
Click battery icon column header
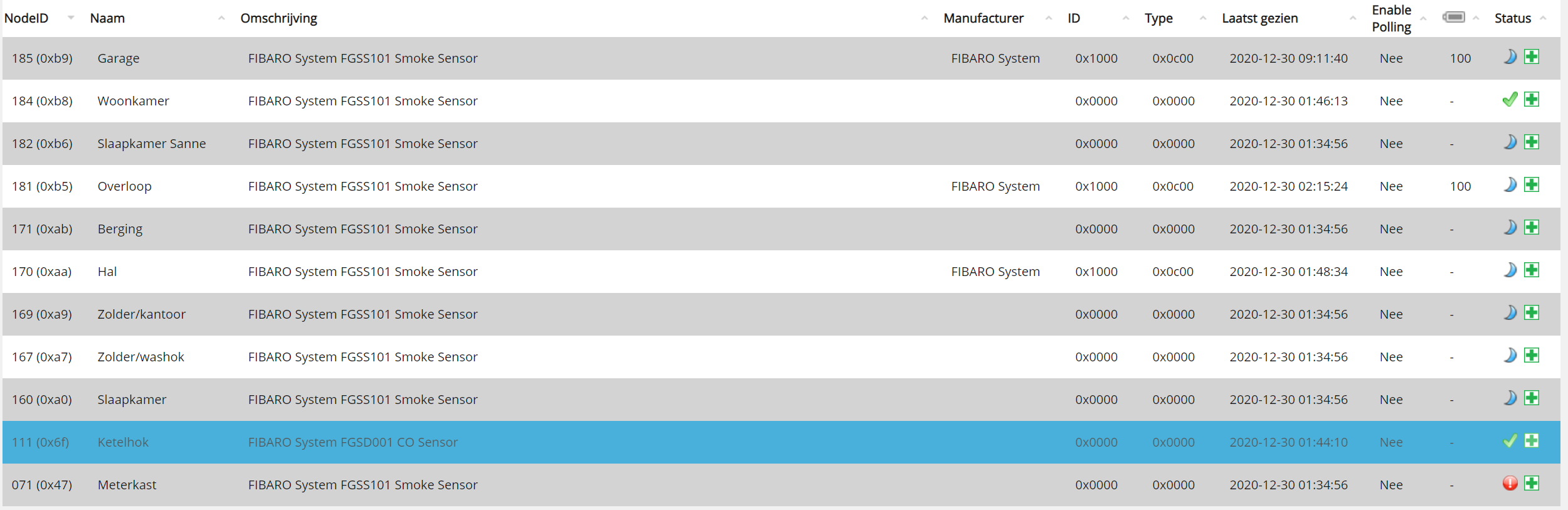(x=1453, y=18)
